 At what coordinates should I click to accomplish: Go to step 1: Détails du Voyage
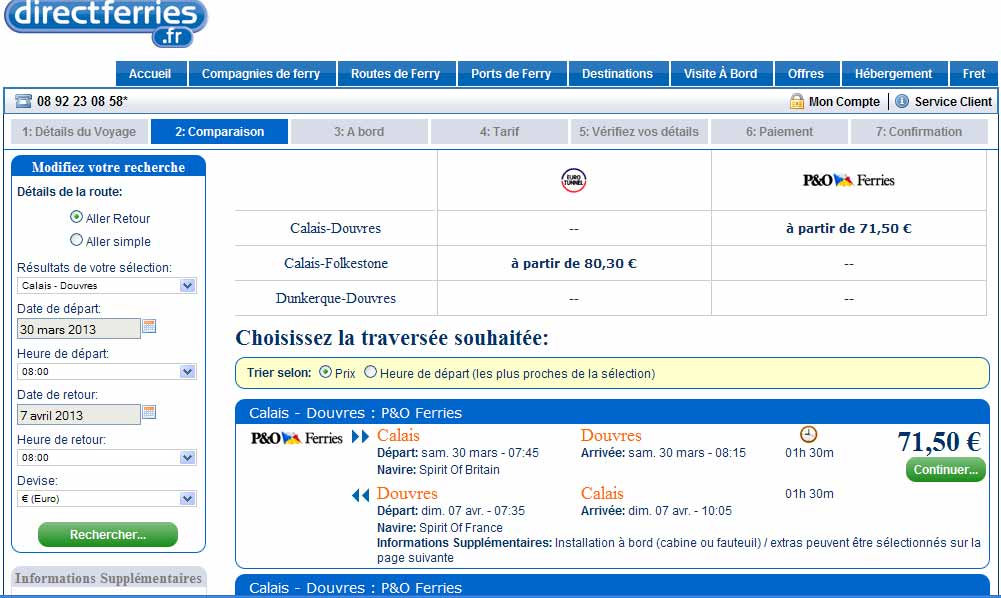(79, 131)
